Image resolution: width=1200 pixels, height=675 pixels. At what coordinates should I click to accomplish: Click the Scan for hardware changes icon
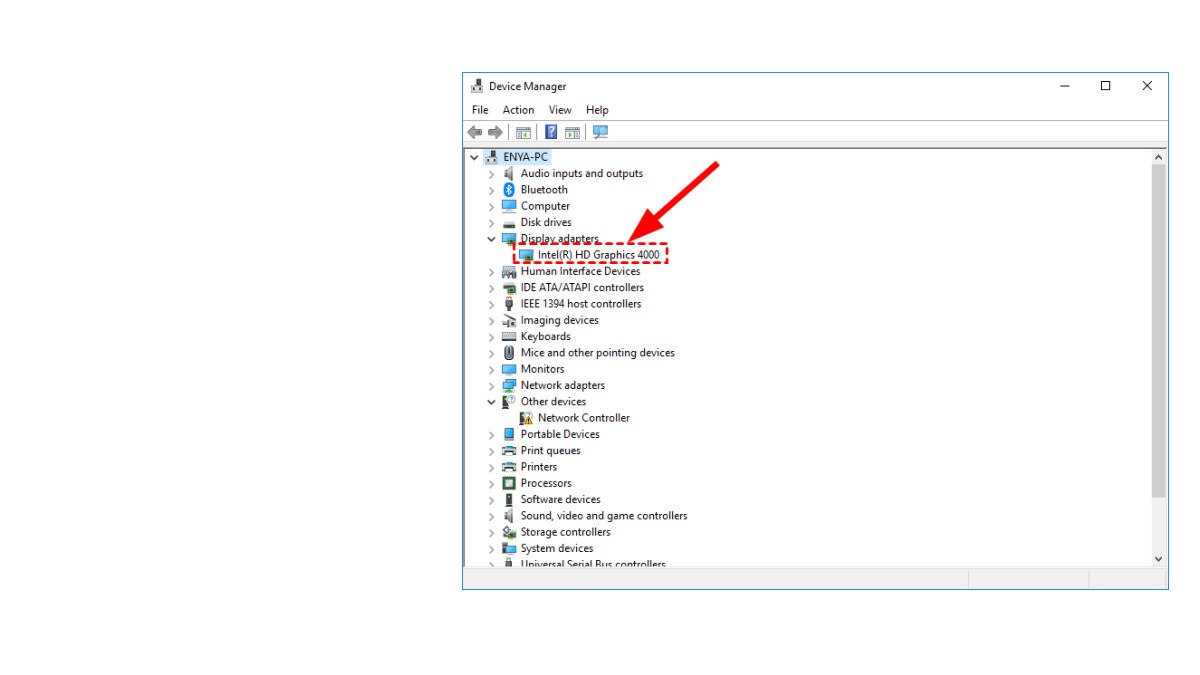(600, 131)
